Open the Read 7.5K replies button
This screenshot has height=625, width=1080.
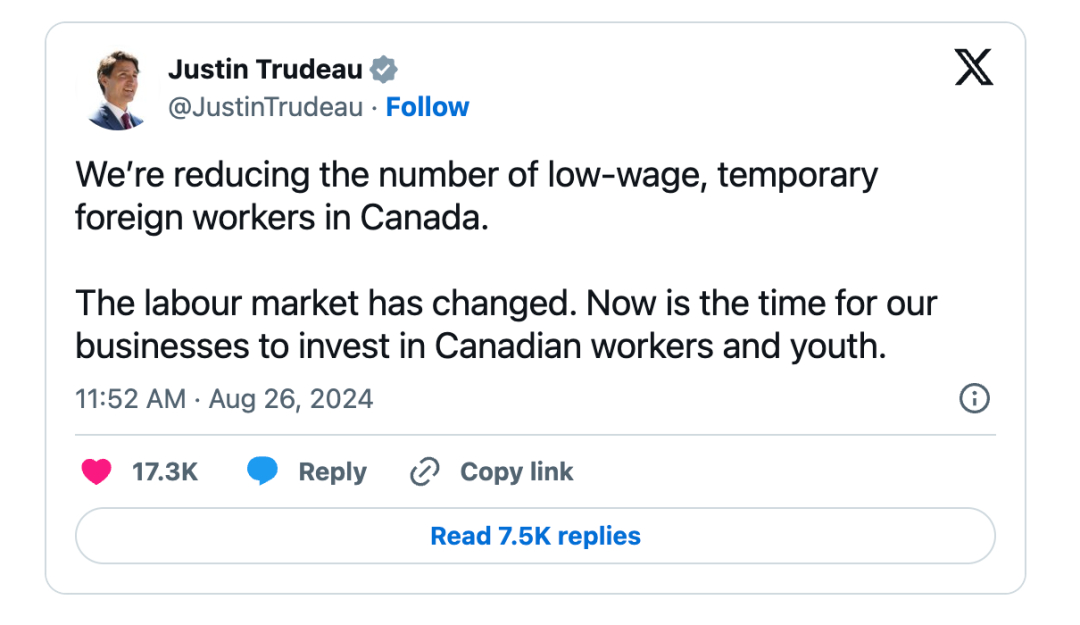click(535, 536)
